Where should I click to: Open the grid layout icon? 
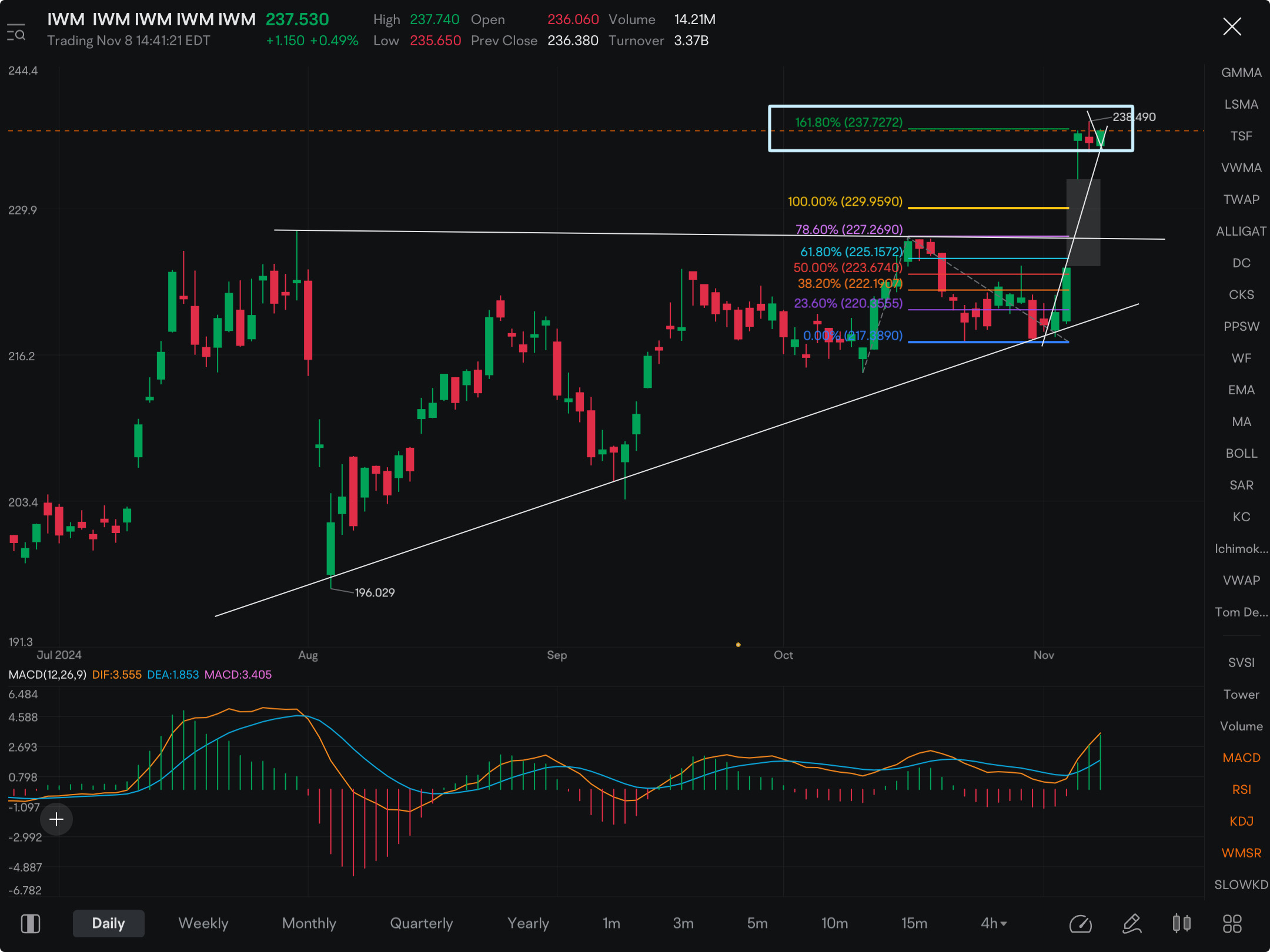coord(1232,924)
